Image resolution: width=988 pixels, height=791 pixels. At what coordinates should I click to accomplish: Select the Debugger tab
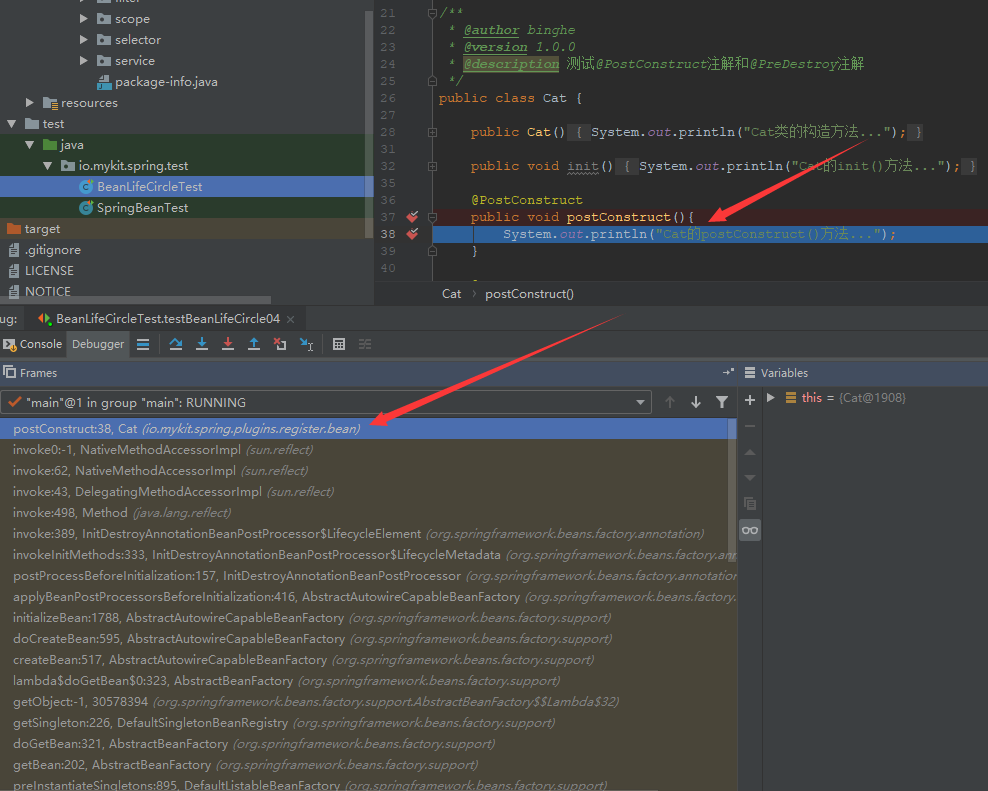(x=98, y=344)
